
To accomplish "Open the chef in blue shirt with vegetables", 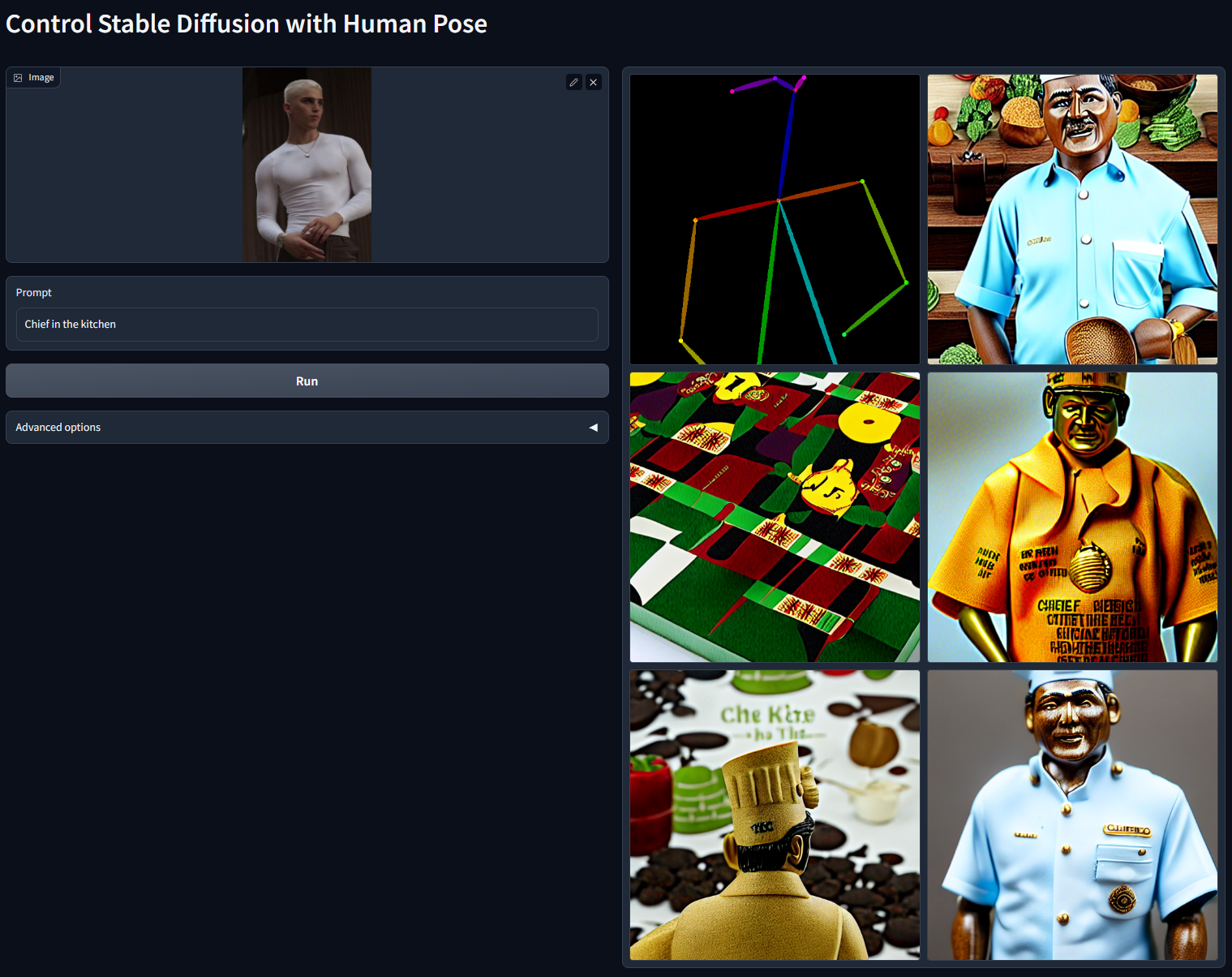I will (x=1071, y=219).
